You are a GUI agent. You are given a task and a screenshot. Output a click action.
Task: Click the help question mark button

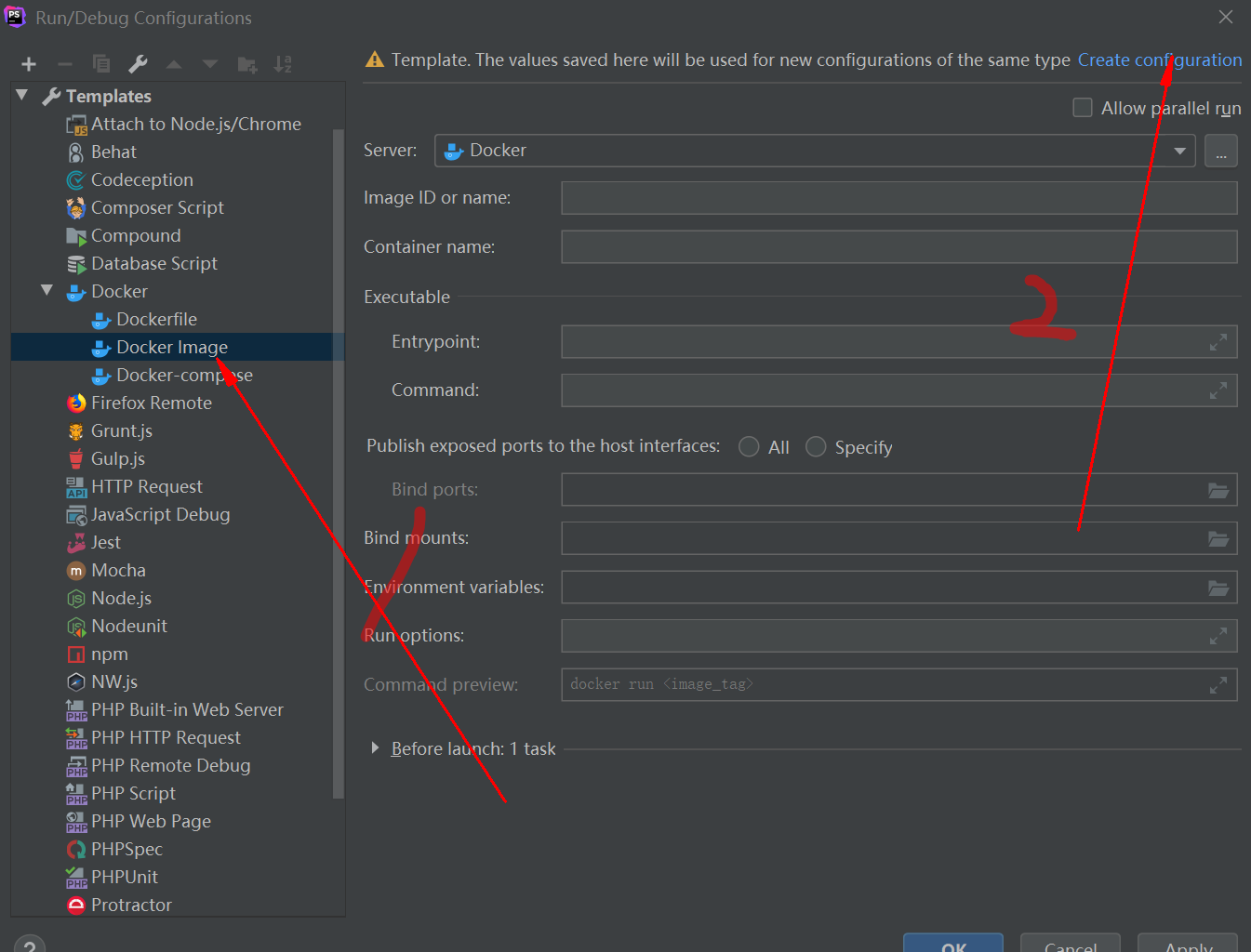(29, 945)
